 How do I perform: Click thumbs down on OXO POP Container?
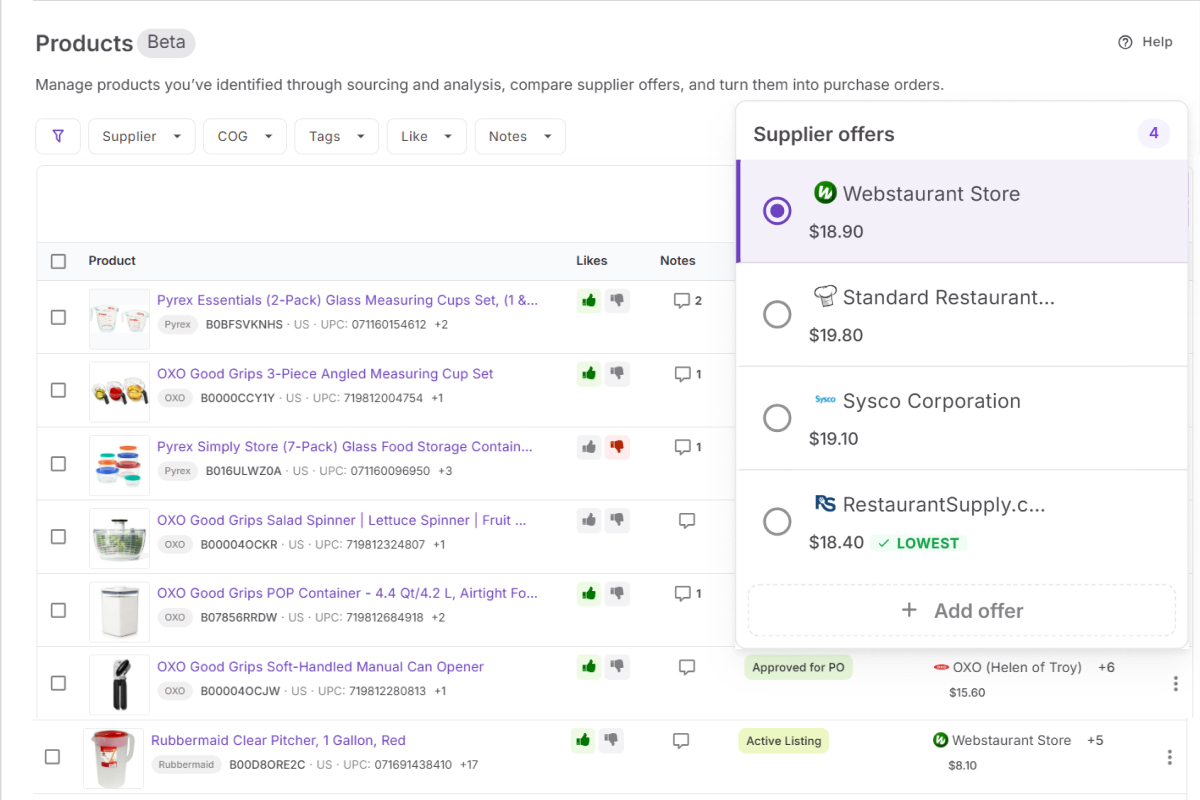pos(617,593)
